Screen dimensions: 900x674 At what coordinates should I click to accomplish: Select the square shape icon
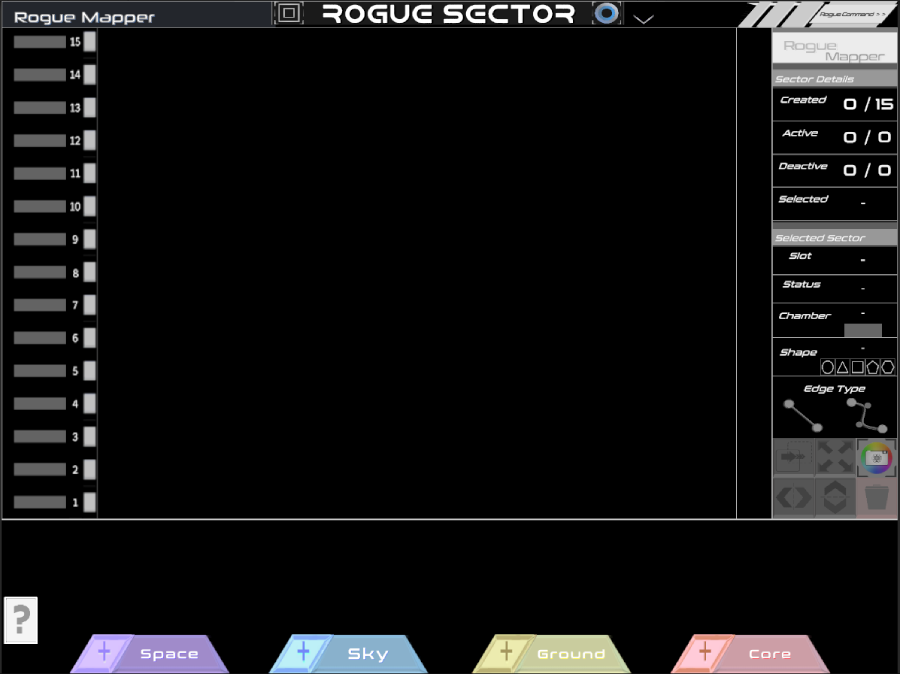(x=858, y=367)
